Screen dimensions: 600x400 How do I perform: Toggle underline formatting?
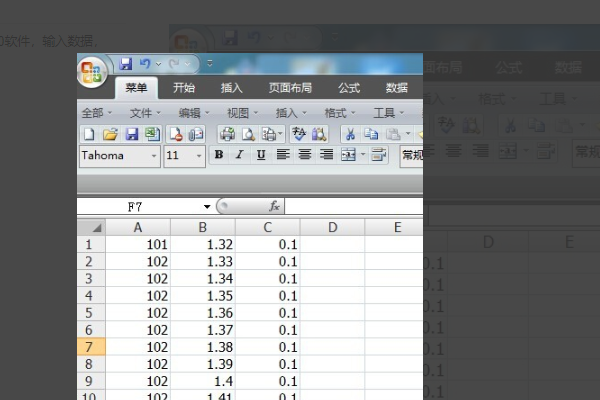261,155
